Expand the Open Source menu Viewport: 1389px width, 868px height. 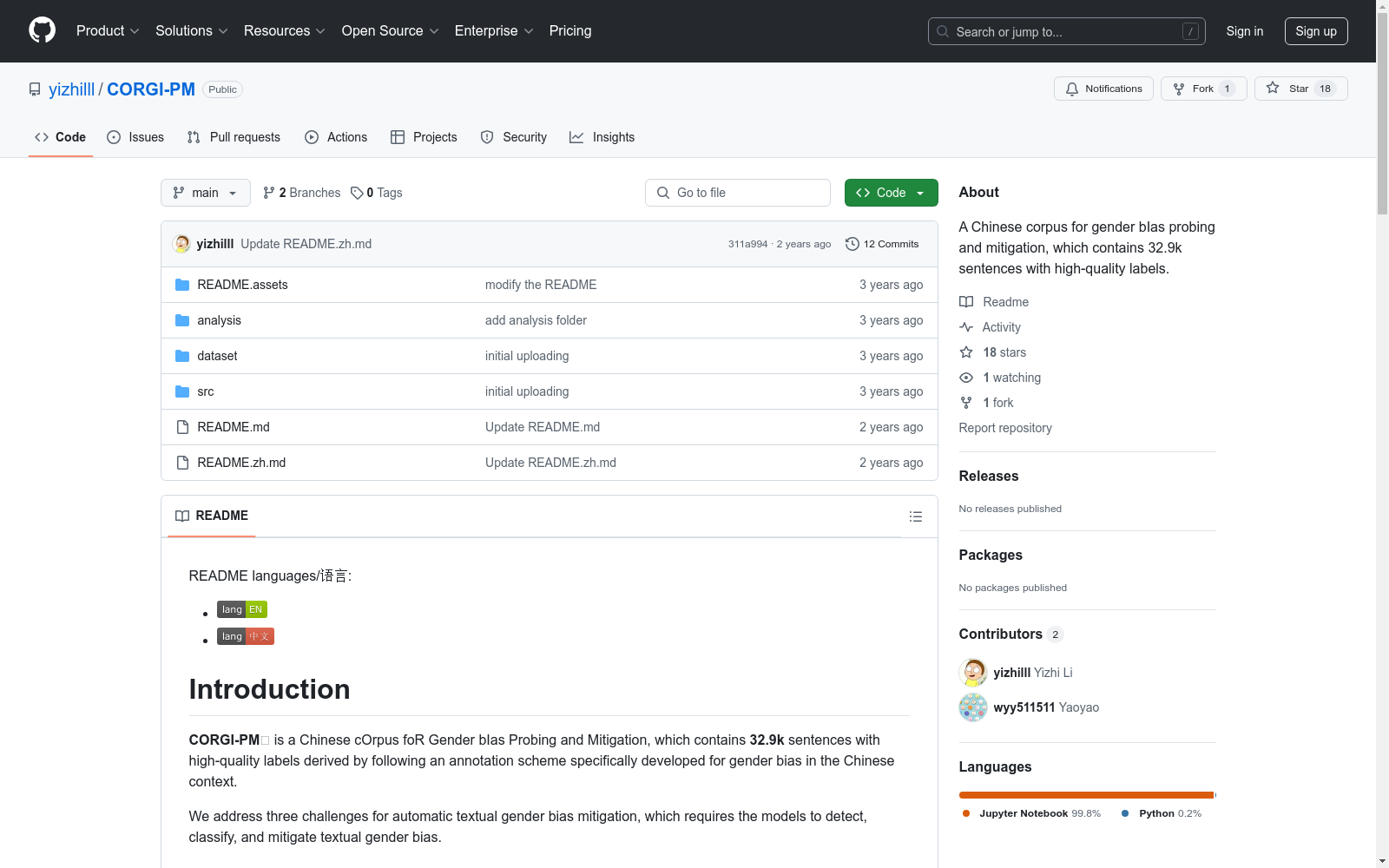pyautogui.click(x=391, y=30)
